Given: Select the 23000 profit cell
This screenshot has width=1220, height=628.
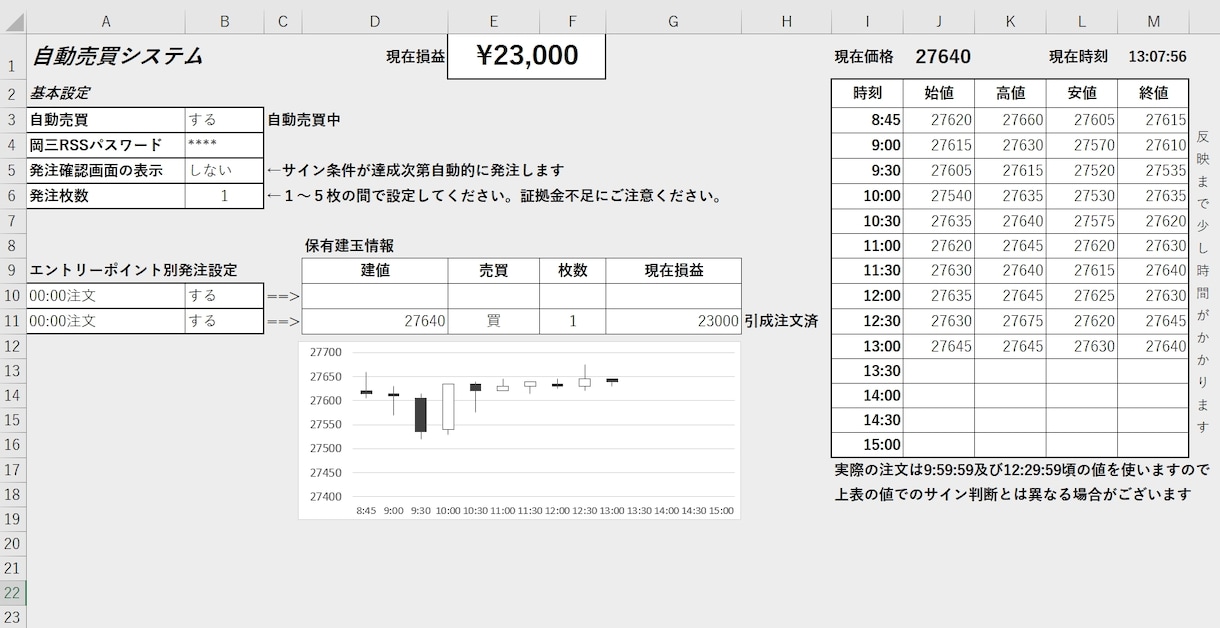Looking at the screenshot, I should [673, 321].
